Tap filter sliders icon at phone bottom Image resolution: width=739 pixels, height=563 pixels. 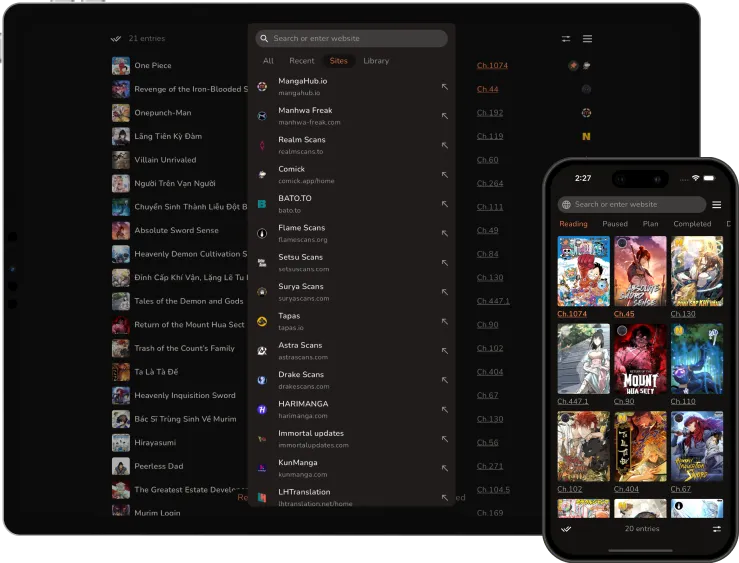(x=716, y=528)
